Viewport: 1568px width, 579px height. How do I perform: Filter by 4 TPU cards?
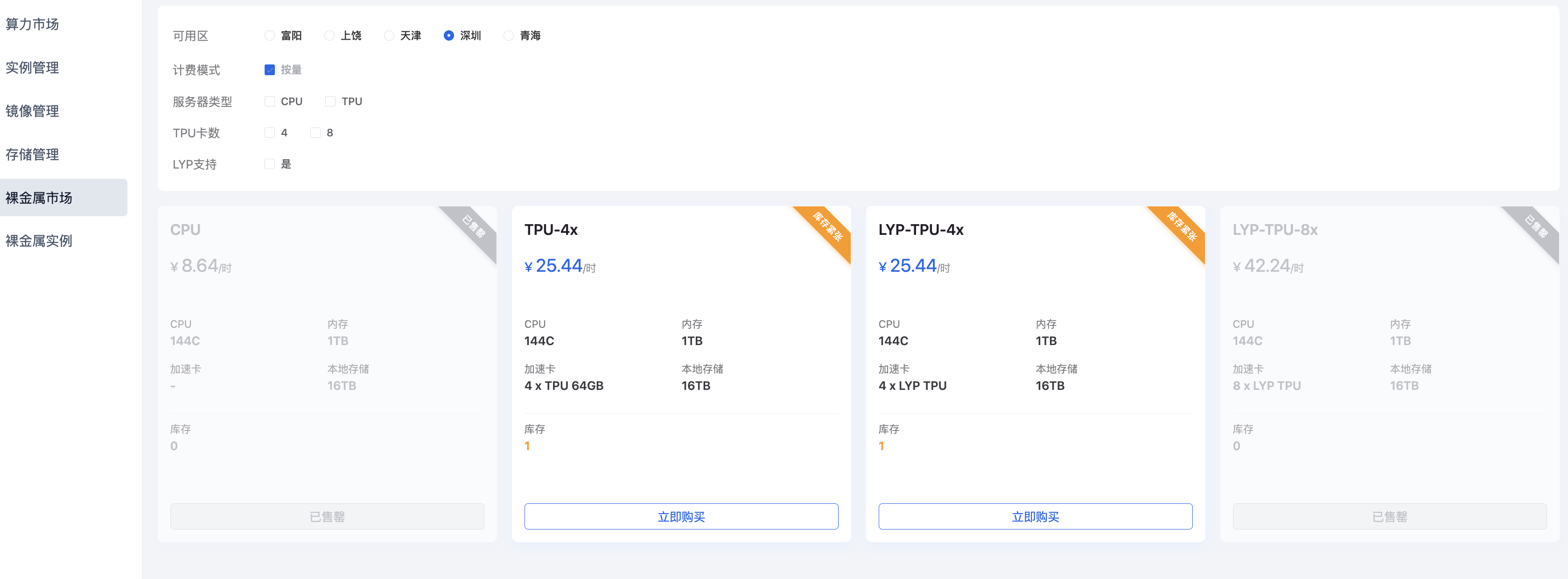(270, 133)
